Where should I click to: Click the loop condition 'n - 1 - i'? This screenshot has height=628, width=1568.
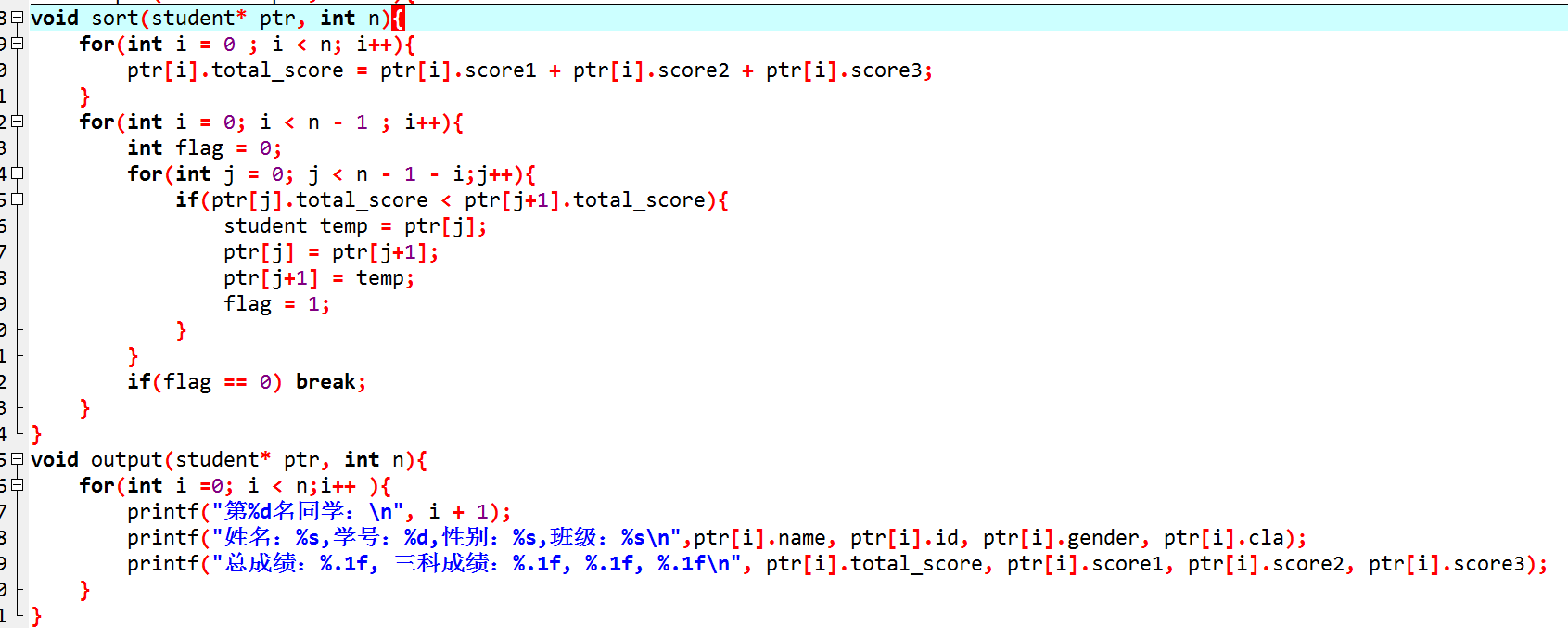coord(410,173)
